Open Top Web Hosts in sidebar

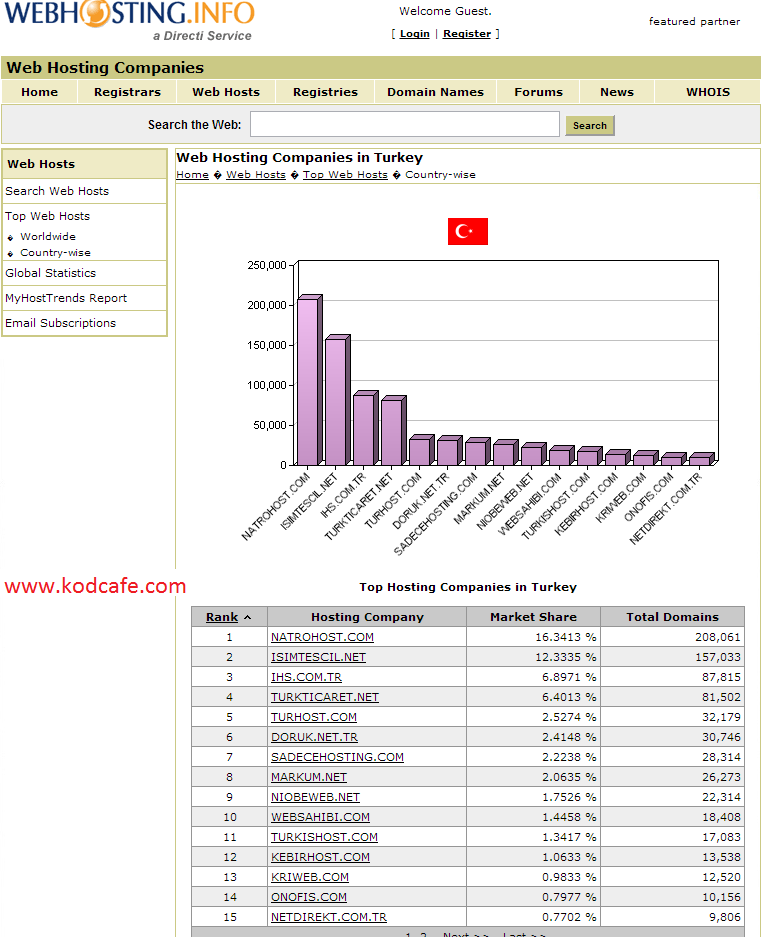[x=47, y=216]
